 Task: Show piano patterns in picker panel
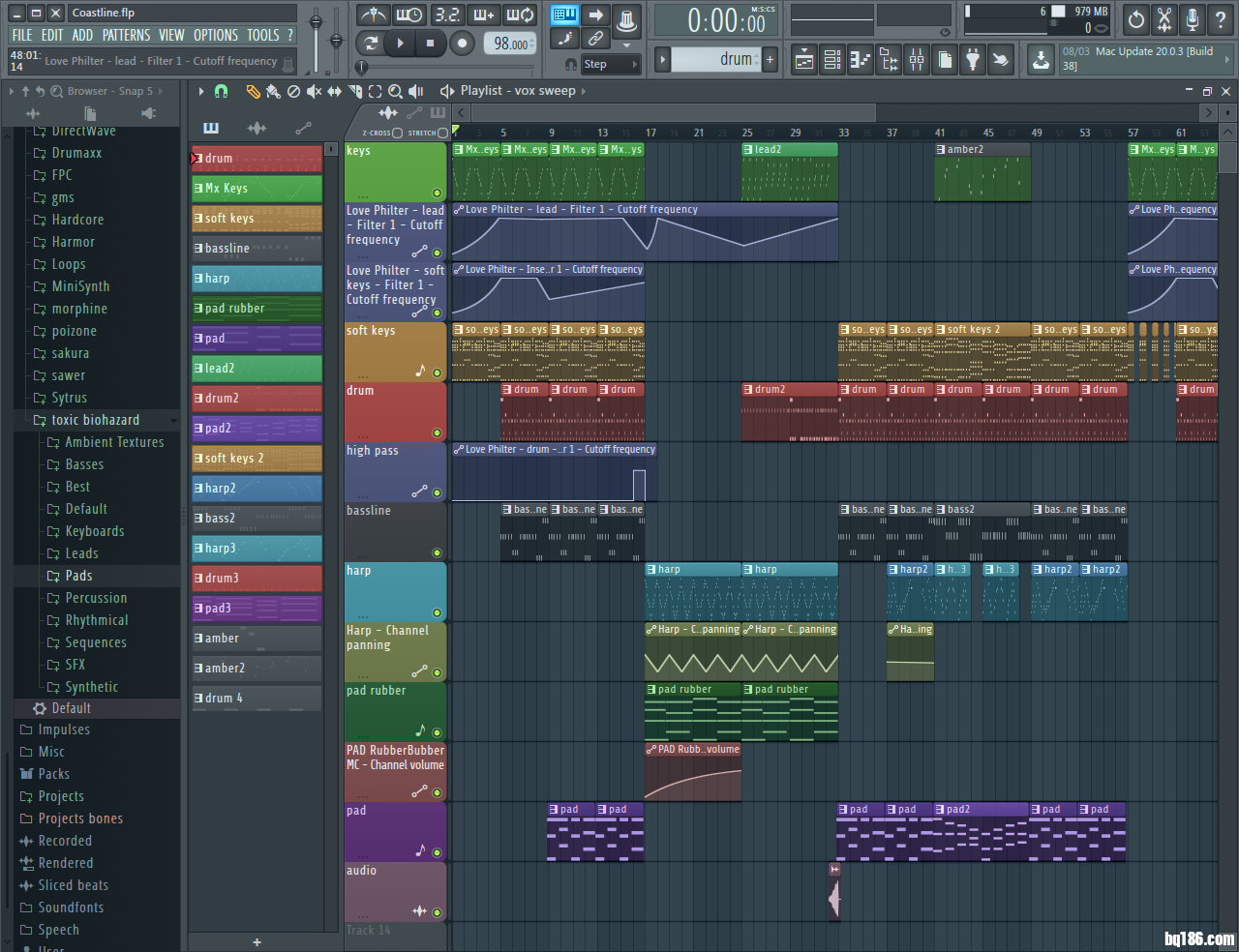[x=211, y=128]
